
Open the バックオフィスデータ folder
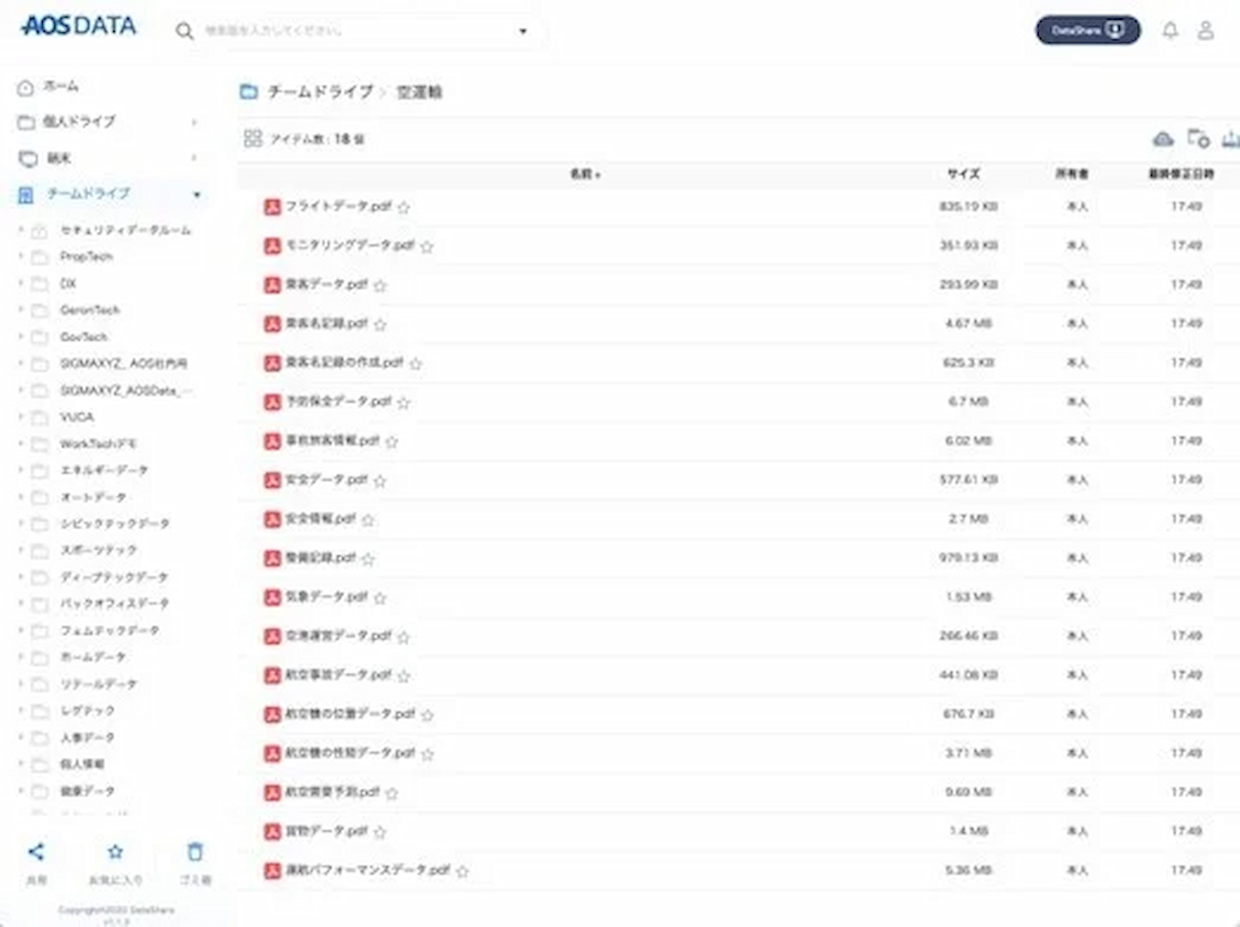(114, 604)
